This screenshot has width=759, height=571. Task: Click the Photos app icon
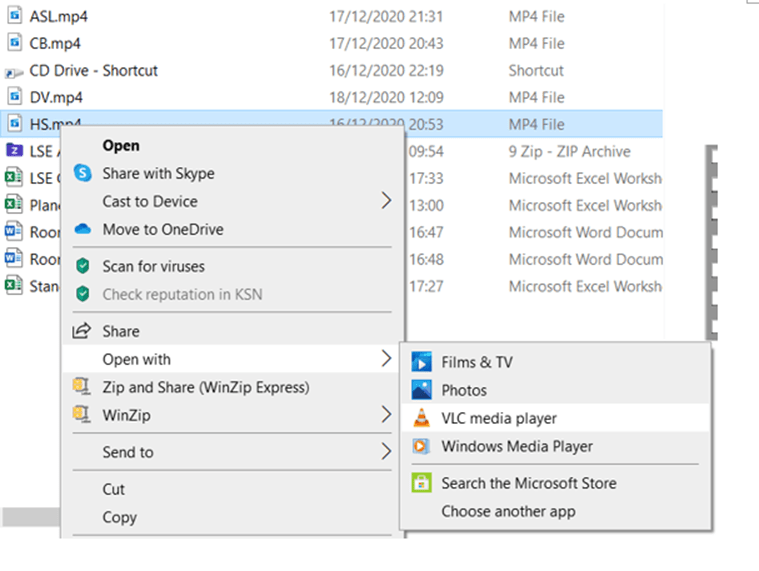422,391
